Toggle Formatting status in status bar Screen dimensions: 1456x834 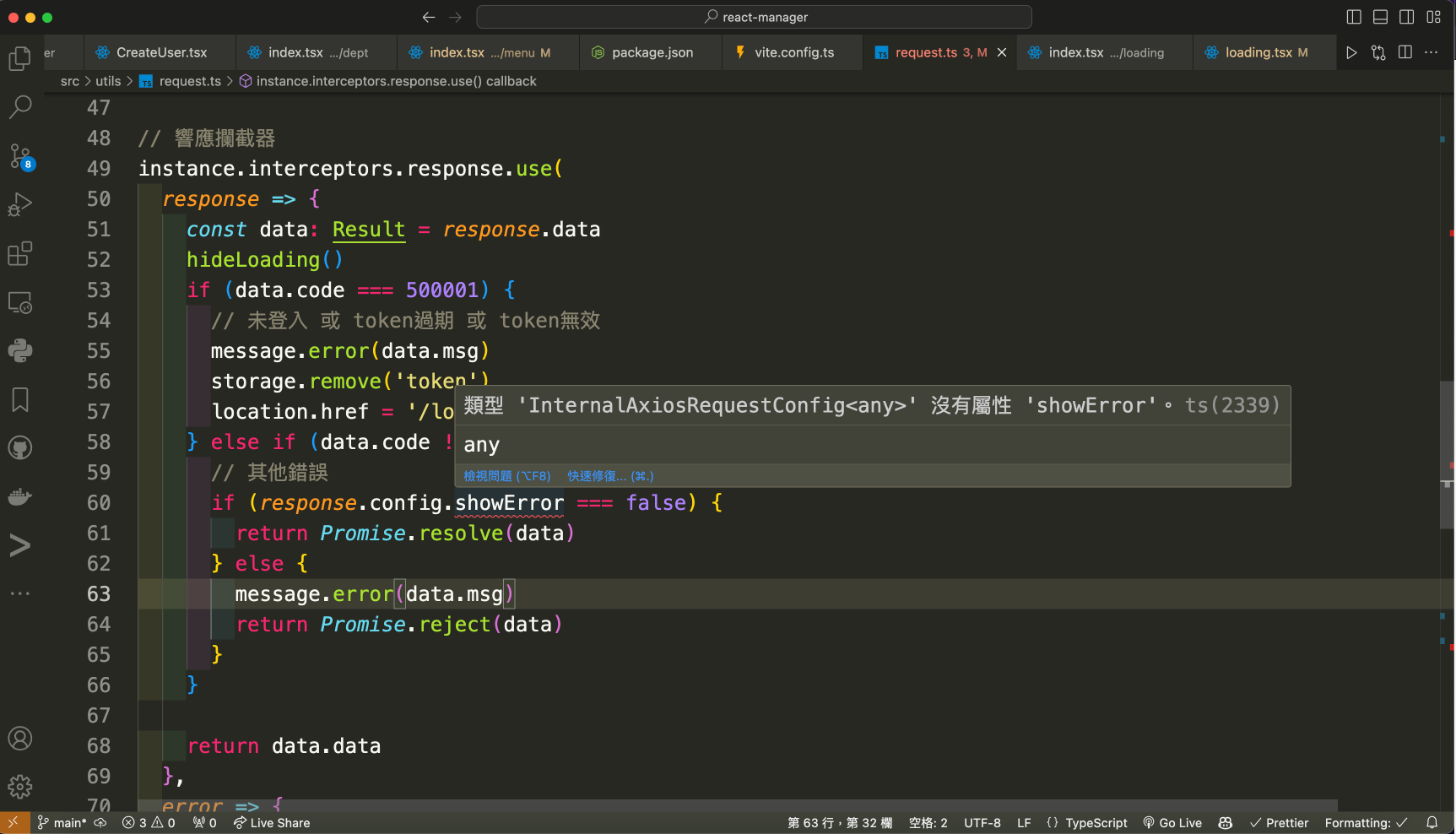(1366, 823)
